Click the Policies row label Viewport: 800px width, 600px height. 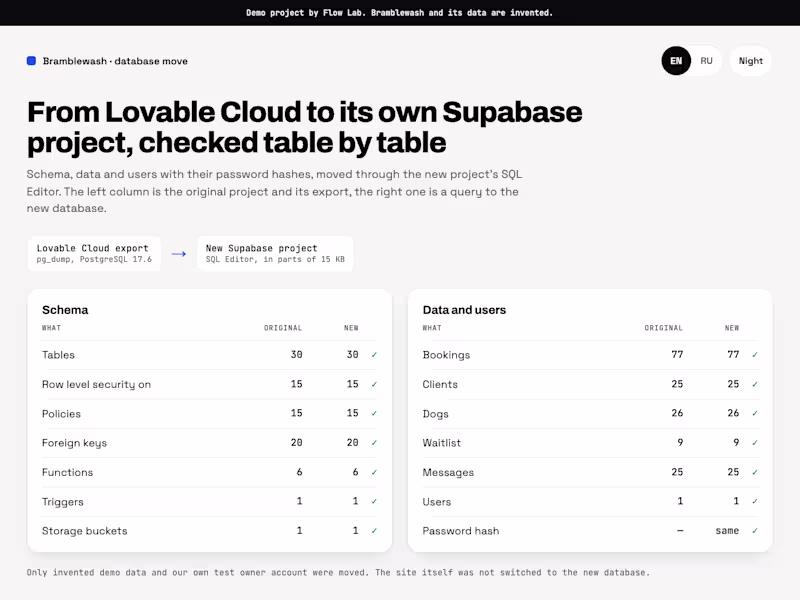coord(61,414)
